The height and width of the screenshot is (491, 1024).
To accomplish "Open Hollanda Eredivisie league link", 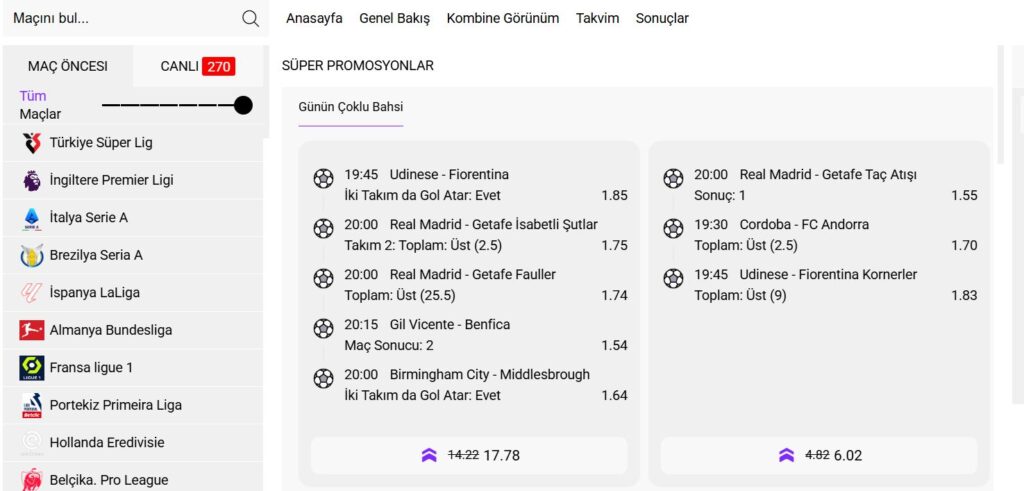I will (x=107, y=442).
